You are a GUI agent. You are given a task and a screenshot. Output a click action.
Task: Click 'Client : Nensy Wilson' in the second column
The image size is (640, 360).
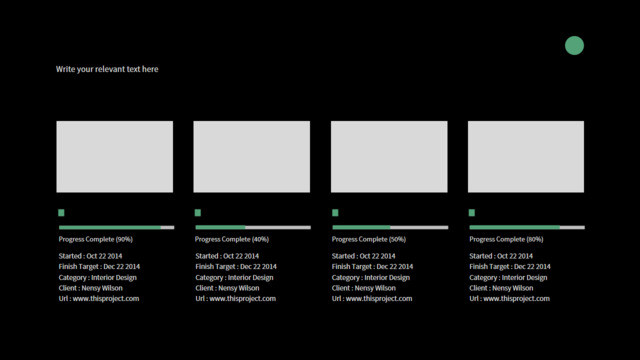[227, 288]
